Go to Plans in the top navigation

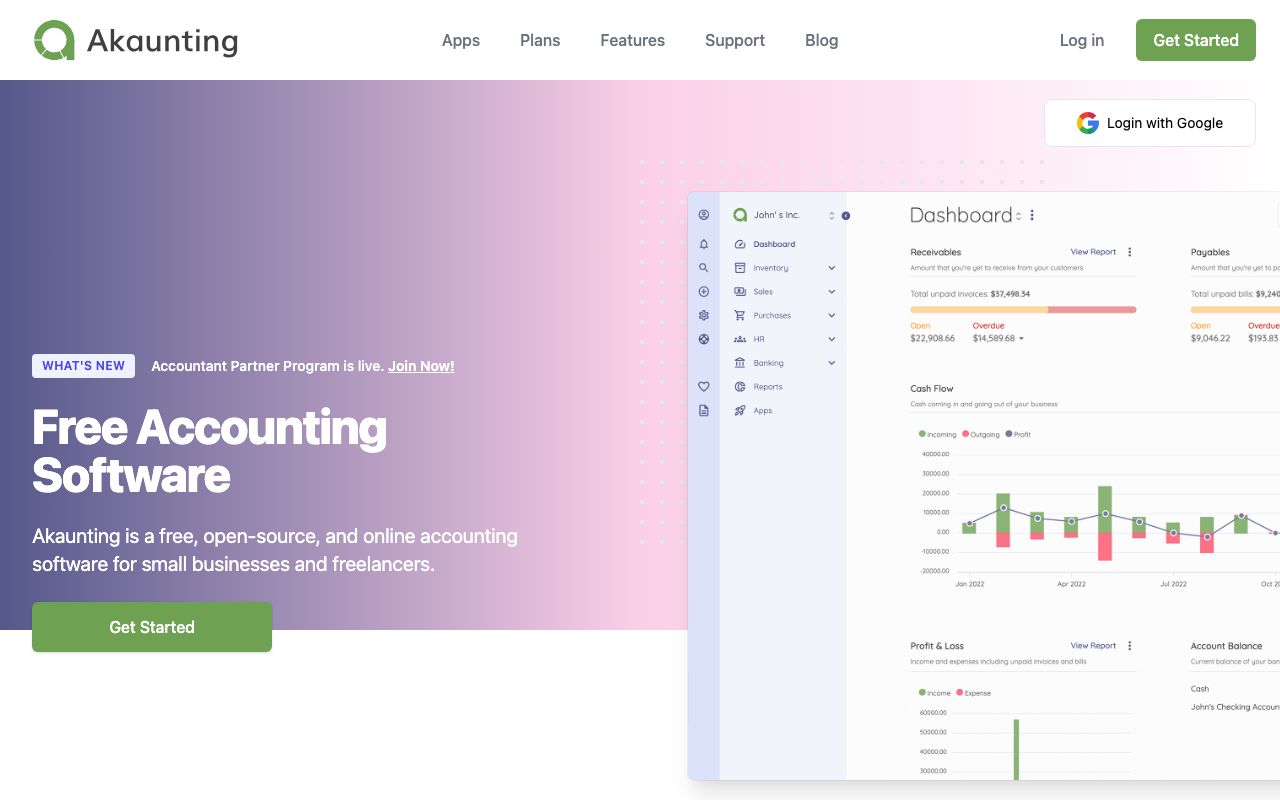pos(540,40)
